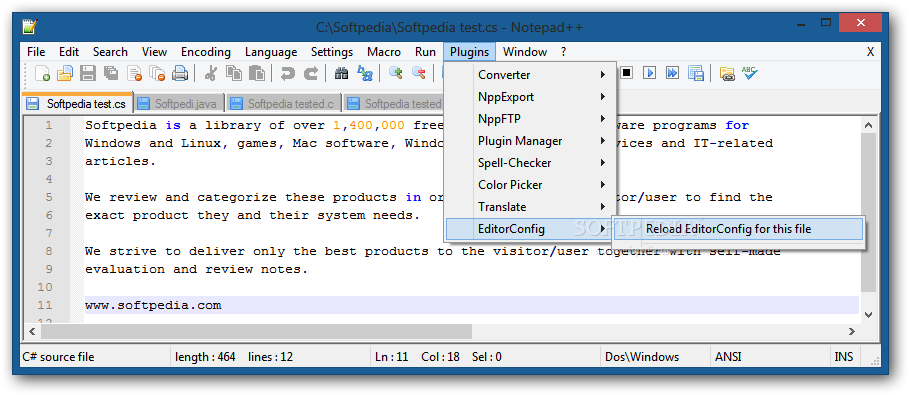Click the Open file folder icon
Image resolution: width=909 pixels, height=395 pixels.
click(x=64, y=73)
